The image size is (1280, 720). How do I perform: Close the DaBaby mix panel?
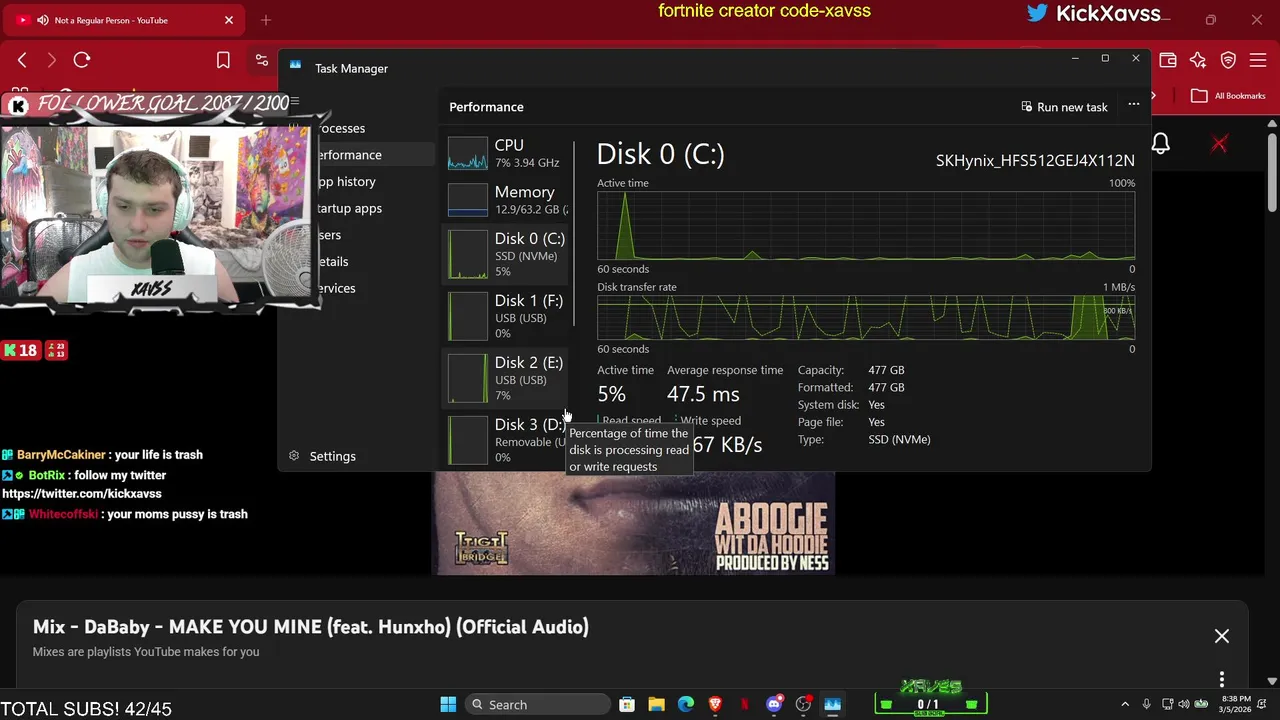click(1222, 636)
